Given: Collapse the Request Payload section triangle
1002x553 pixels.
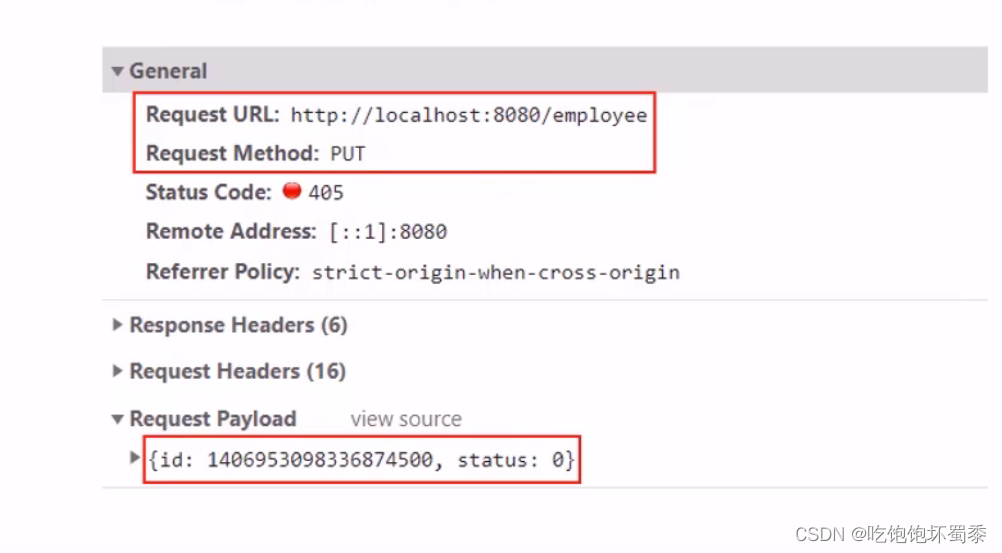Looking at the screenshot, I should 118,419.
